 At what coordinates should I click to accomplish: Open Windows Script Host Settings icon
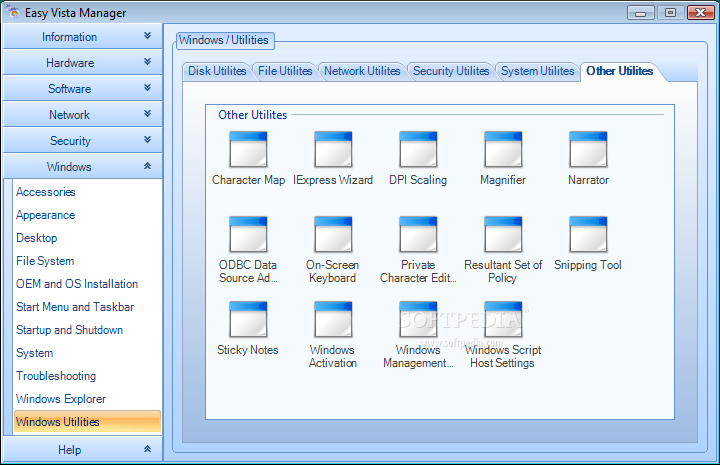tap(503, 319)
